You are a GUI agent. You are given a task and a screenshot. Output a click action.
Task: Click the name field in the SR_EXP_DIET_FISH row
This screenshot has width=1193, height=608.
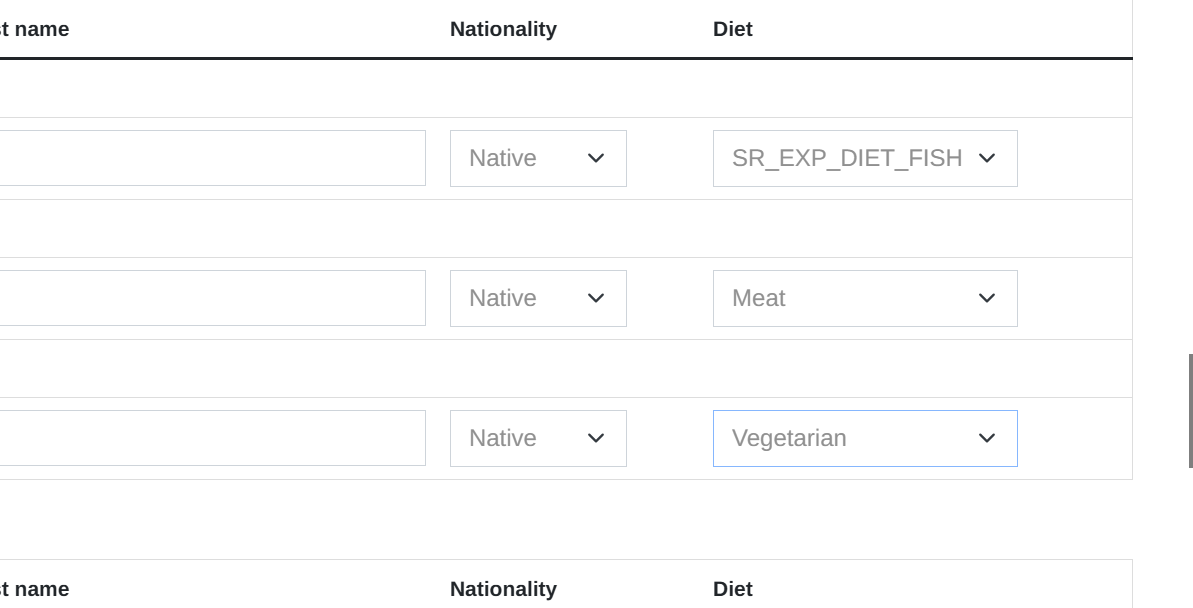212,158
